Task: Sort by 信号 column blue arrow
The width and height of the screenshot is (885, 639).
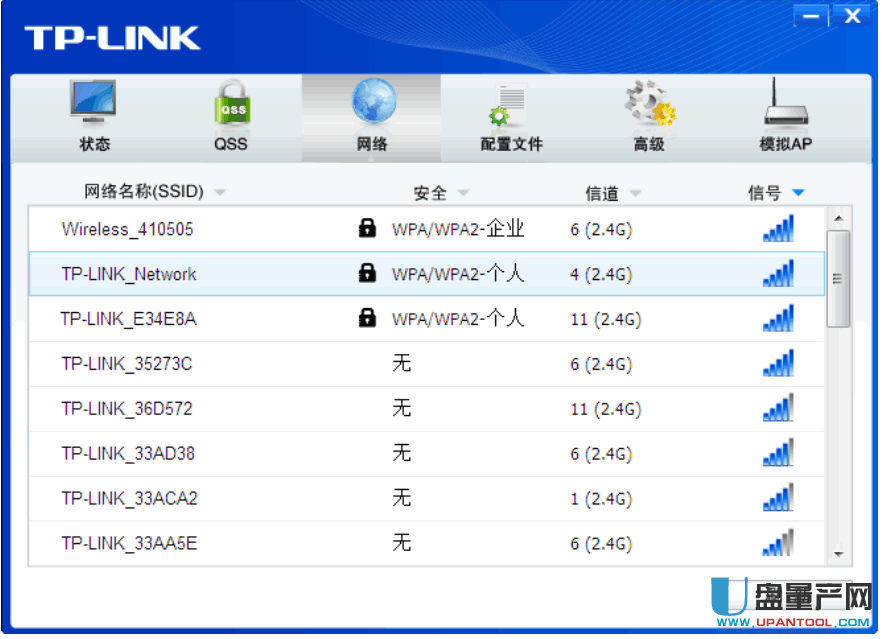Action: 798,193
